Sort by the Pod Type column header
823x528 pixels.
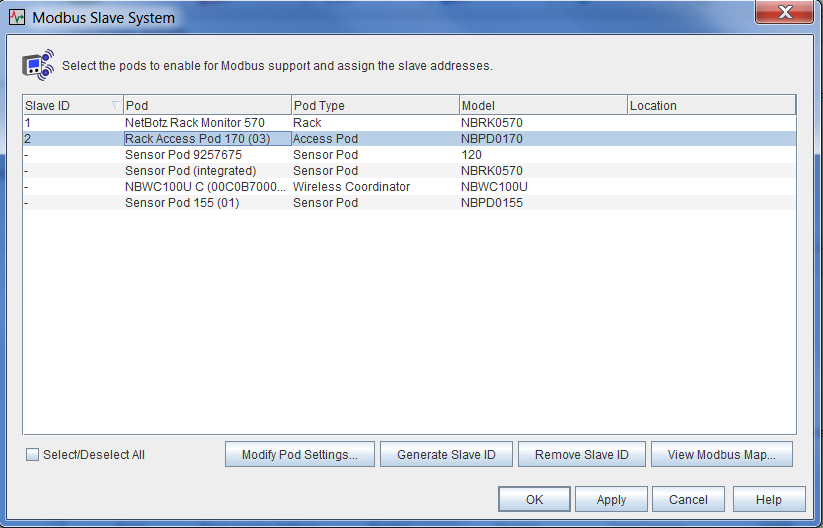tap(375, 105)
